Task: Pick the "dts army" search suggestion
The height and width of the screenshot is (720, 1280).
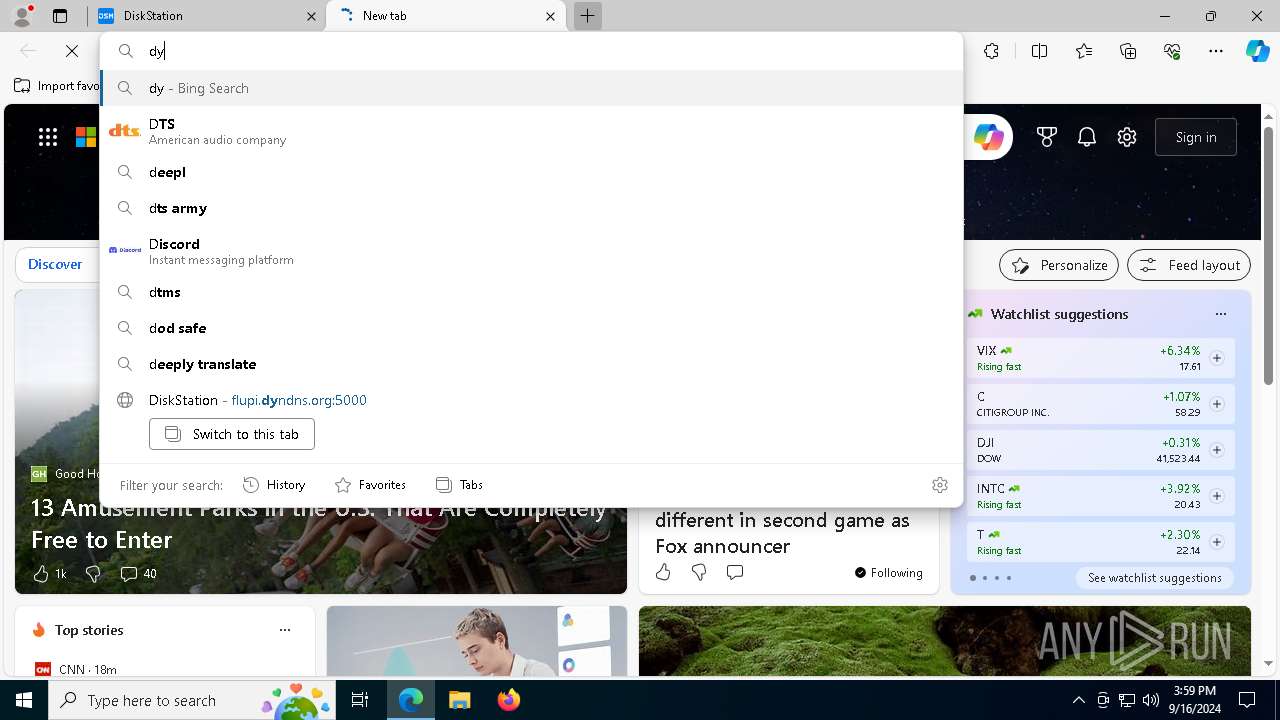Action: coord(531,208)
